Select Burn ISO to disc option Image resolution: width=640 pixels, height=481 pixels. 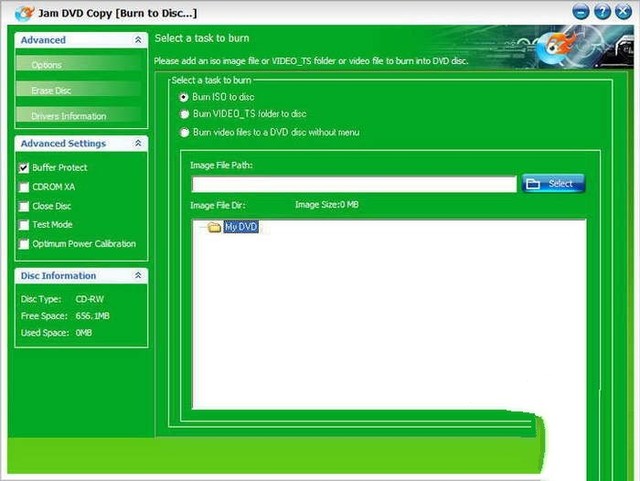[x=184, y=97]
